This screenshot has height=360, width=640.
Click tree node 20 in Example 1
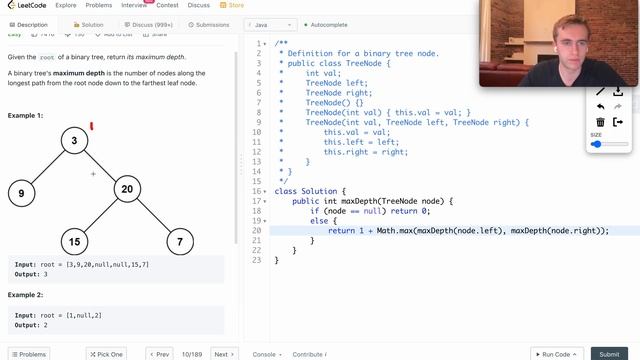point(127,189)
